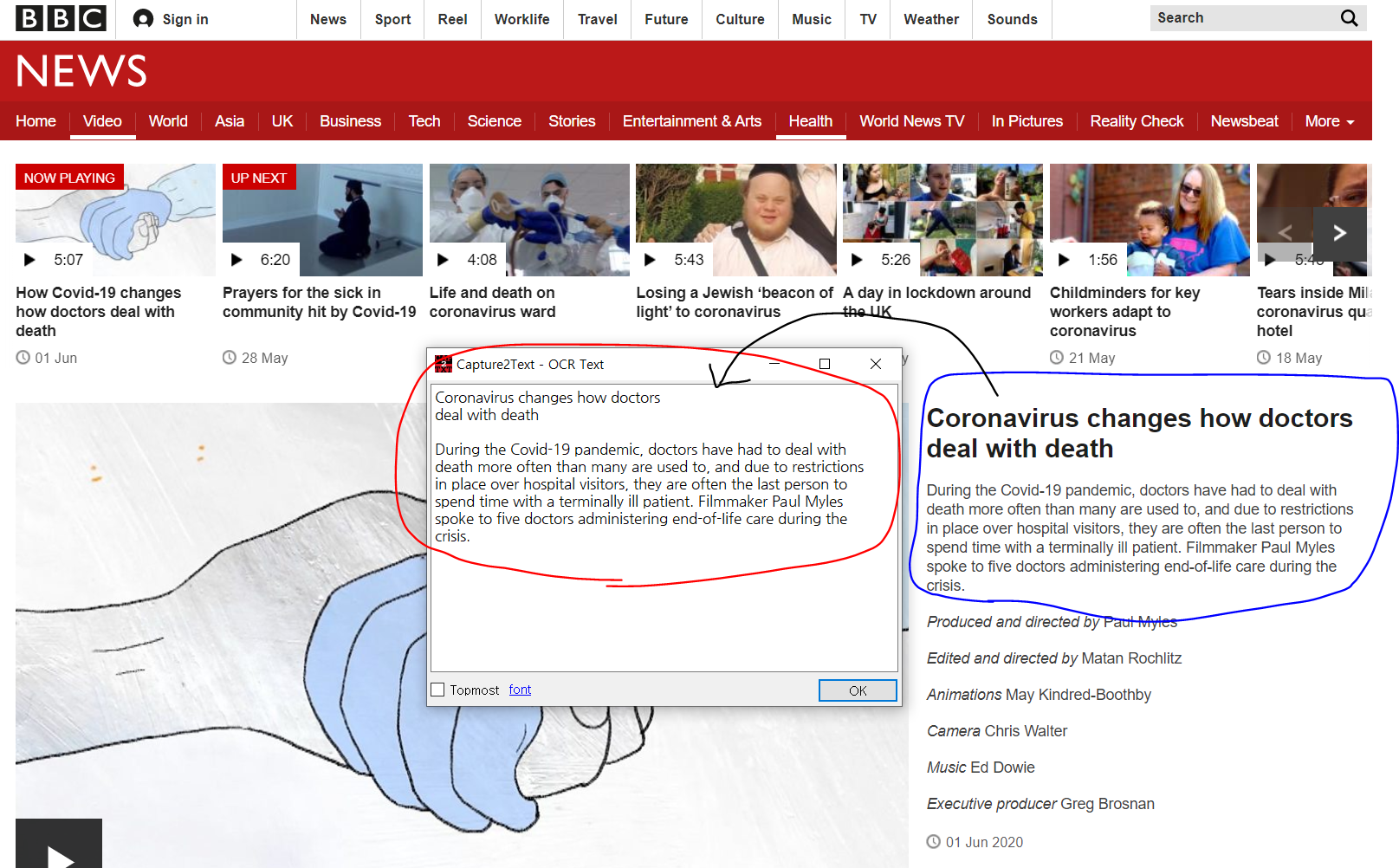Open 'How Covid-19 changes how doctors deal with death' headline
The image size is (1399, 868).
tap(99, 312)
